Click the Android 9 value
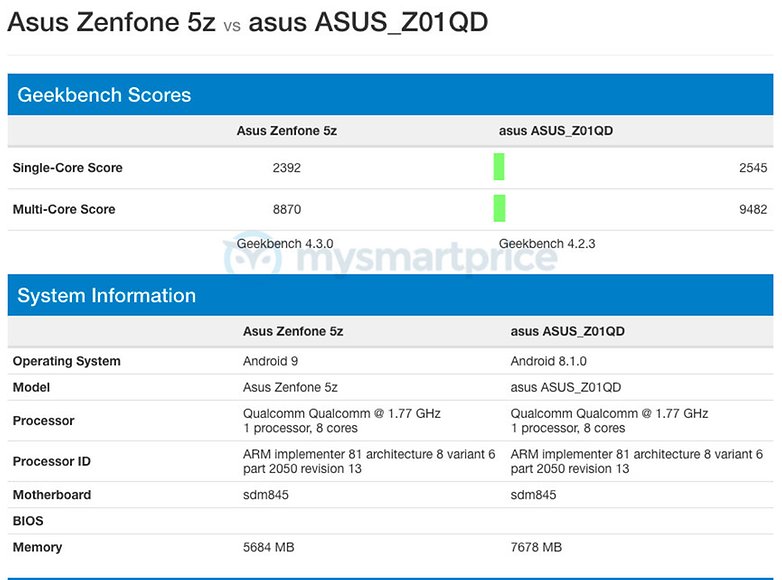The width and height of the screenshot is (782, 580). coord(270,361)
